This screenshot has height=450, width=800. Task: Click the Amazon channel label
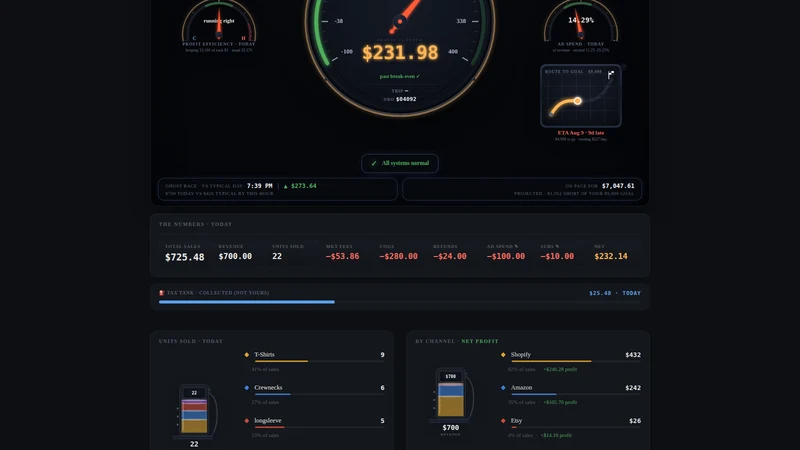pyautogui.click(x=521, y=388)
